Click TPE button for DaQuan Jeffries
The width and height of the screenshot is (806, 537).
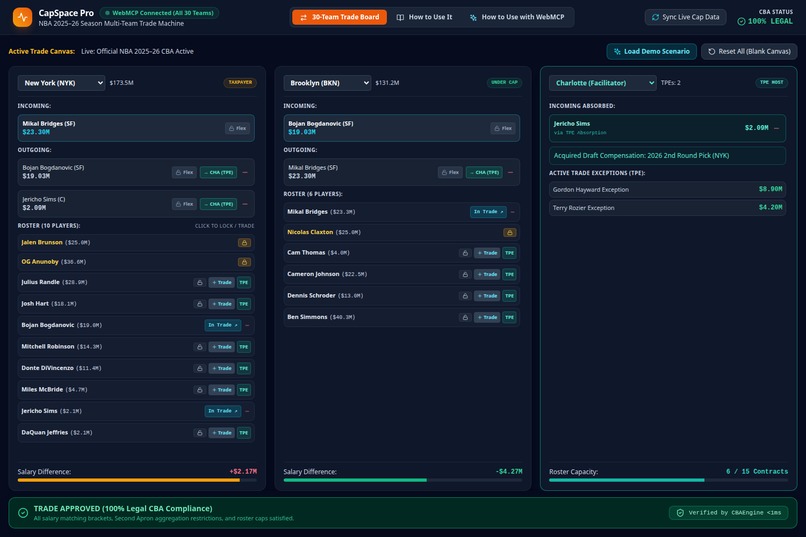(x=244, y=433)
